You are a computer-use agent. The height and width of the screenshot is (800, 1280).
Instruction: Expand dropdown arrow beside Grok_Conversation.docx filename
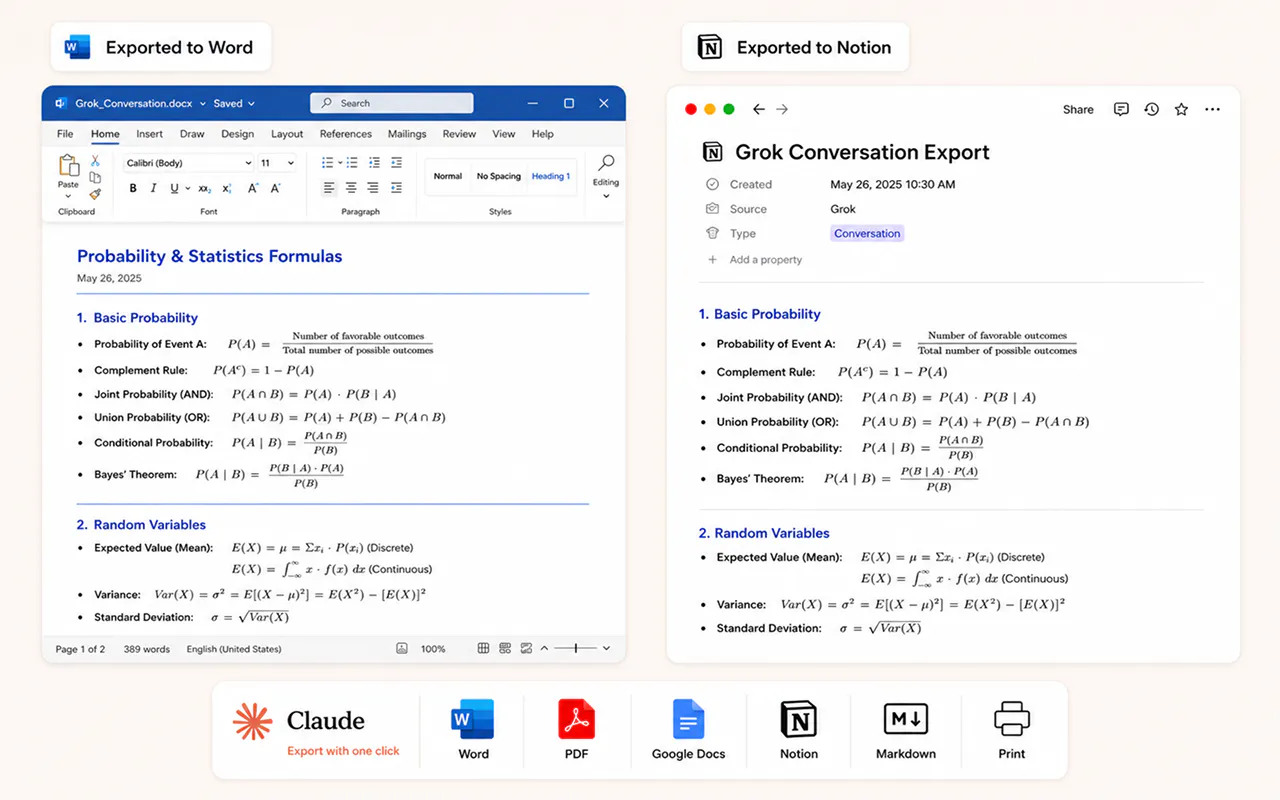pyautogui.click(x=202, y=103)
